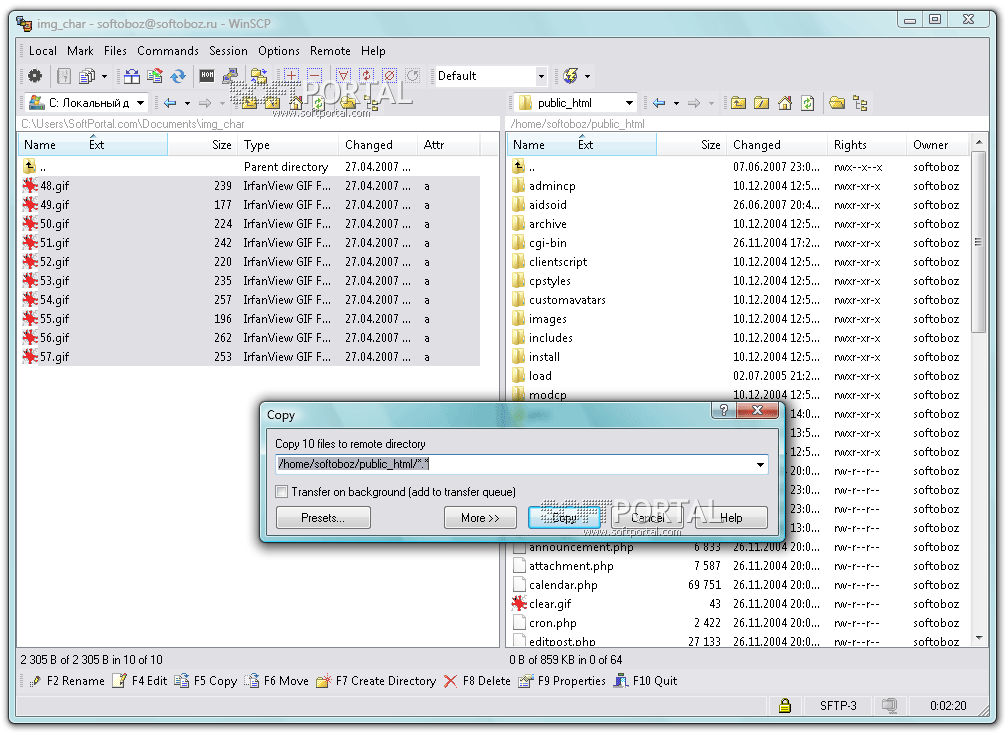Click remote Open Directory folder icon
The height and width of the screenshot is (739, 1005).
[x=837, y=103]
